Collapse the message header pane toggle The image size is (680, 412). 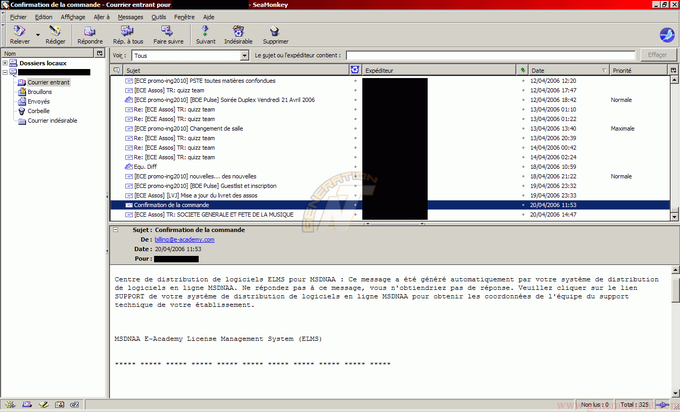click(116, 230)
